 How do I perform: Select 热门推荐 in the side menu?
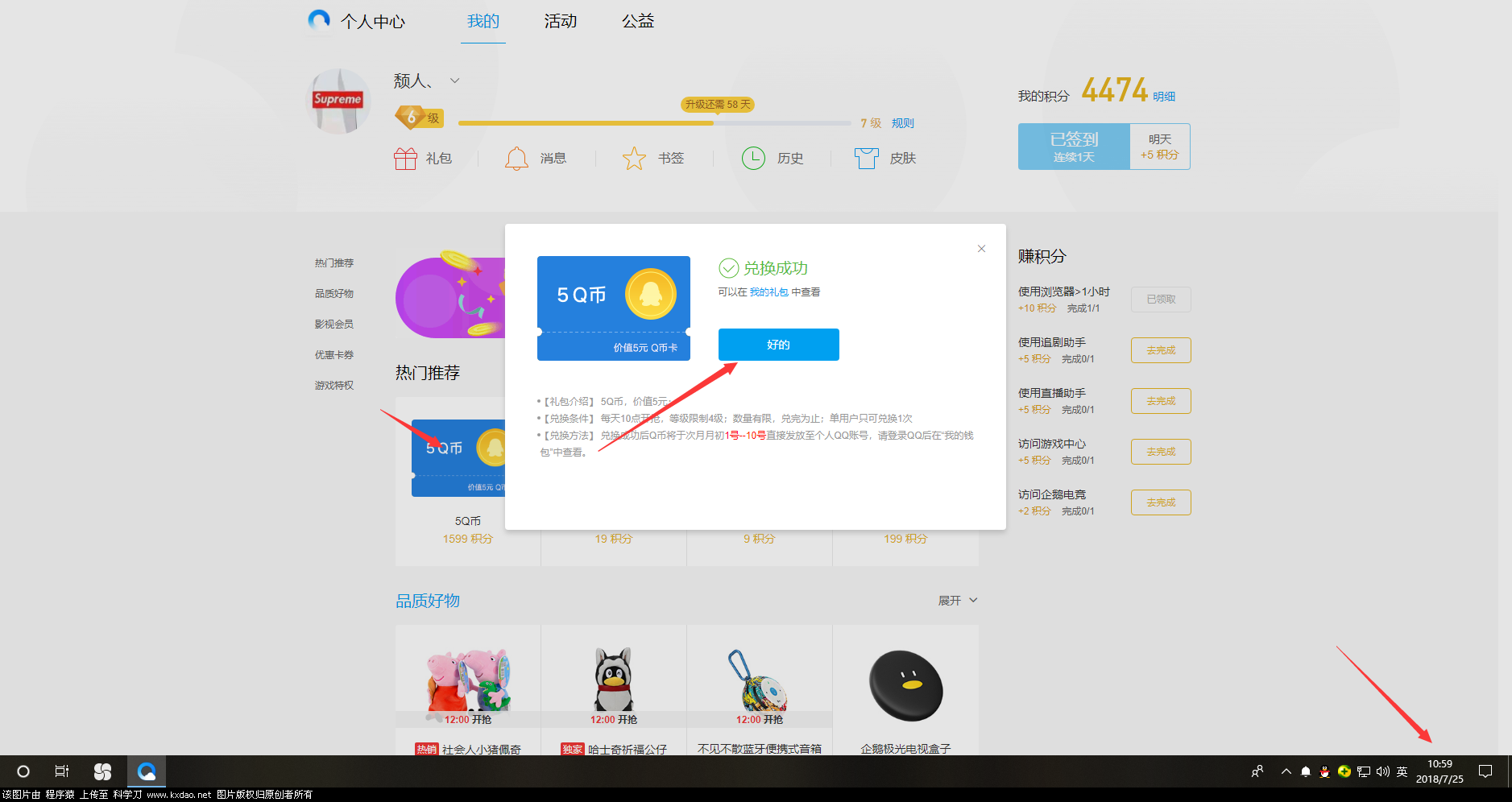tap(334, 263)
